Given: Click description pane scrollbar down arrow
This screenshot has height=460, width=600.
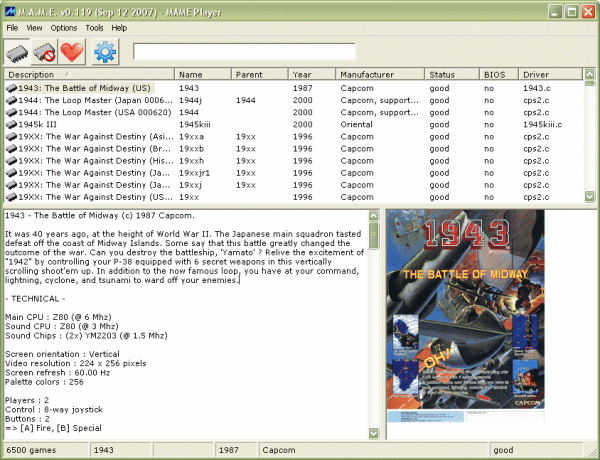Looking at the screenshot, I should coord(373,433).
